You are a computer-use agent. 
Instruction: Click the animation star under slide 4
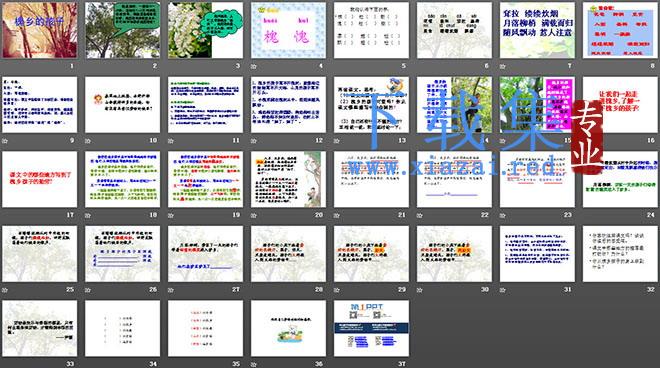(x=253, y=66)
